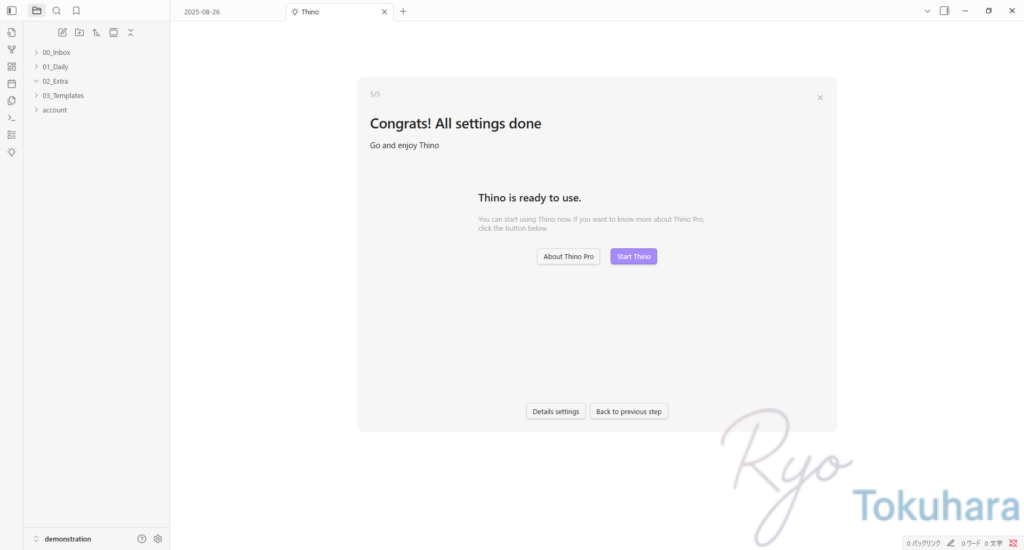Collapse the 02_Extra folder chevron
This screenshot has height=550, width=1024.
pyautogui.click(x=36, y=81)
